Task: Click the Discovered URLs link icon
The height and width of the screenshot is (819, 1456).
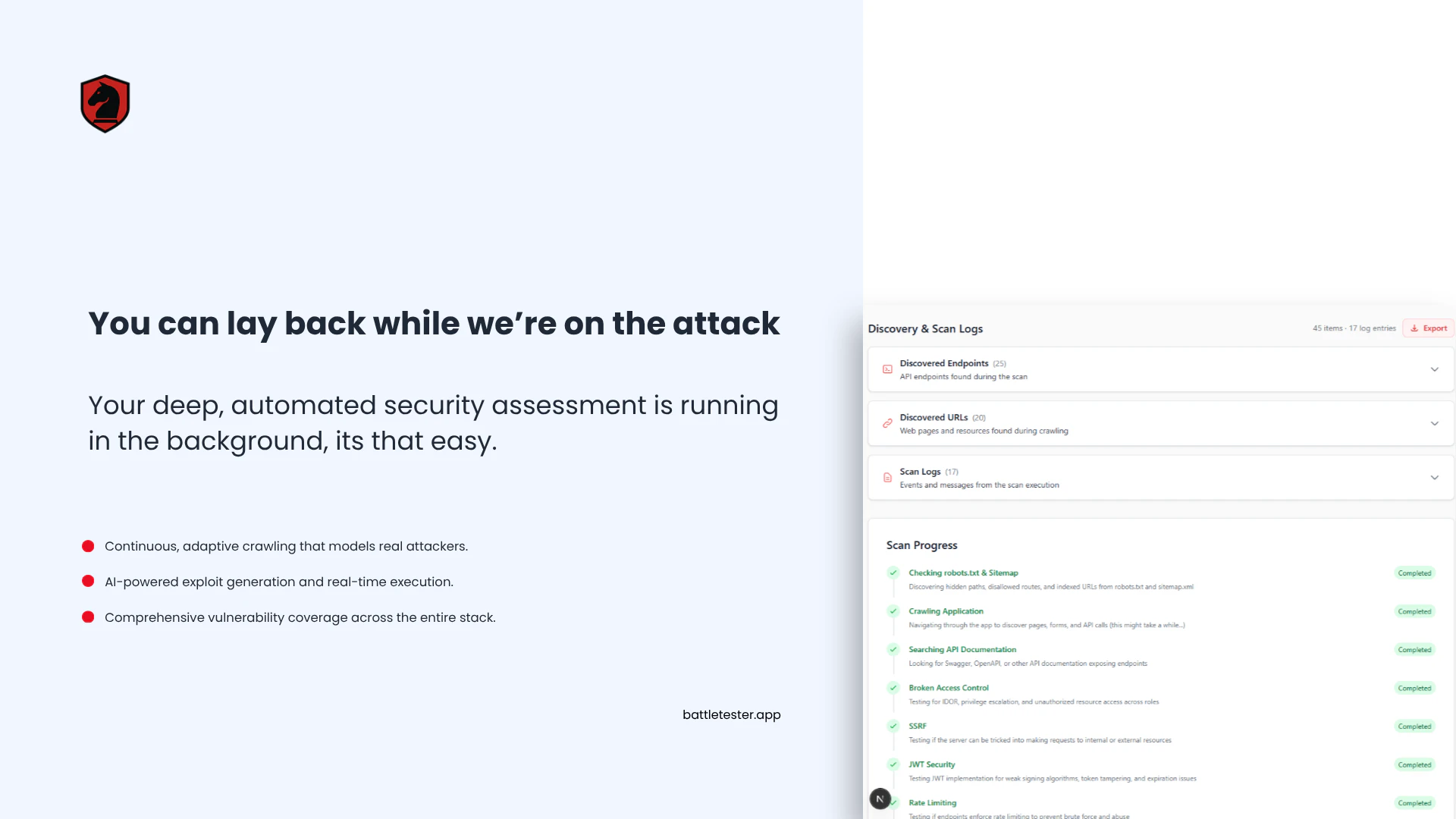Action: (x=887, y=423)
